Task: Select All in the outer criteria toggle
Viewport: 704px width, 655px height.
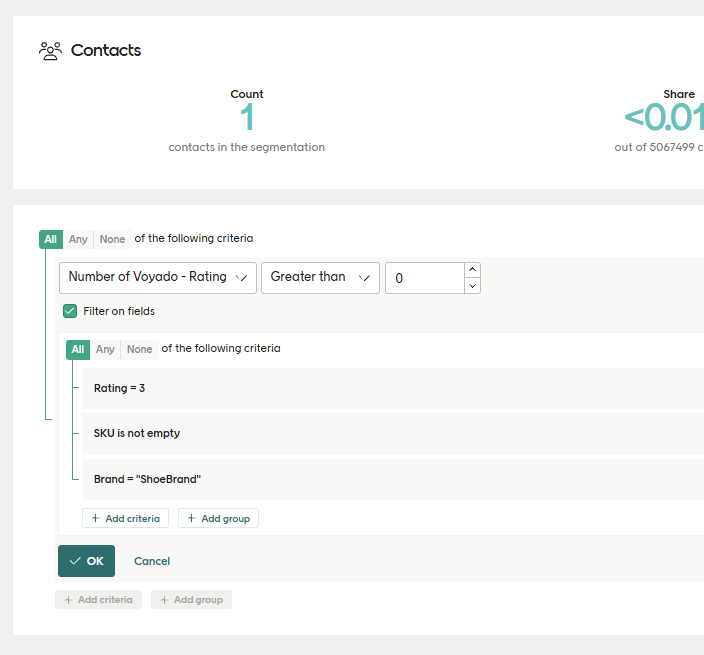Action: point(51,239)
